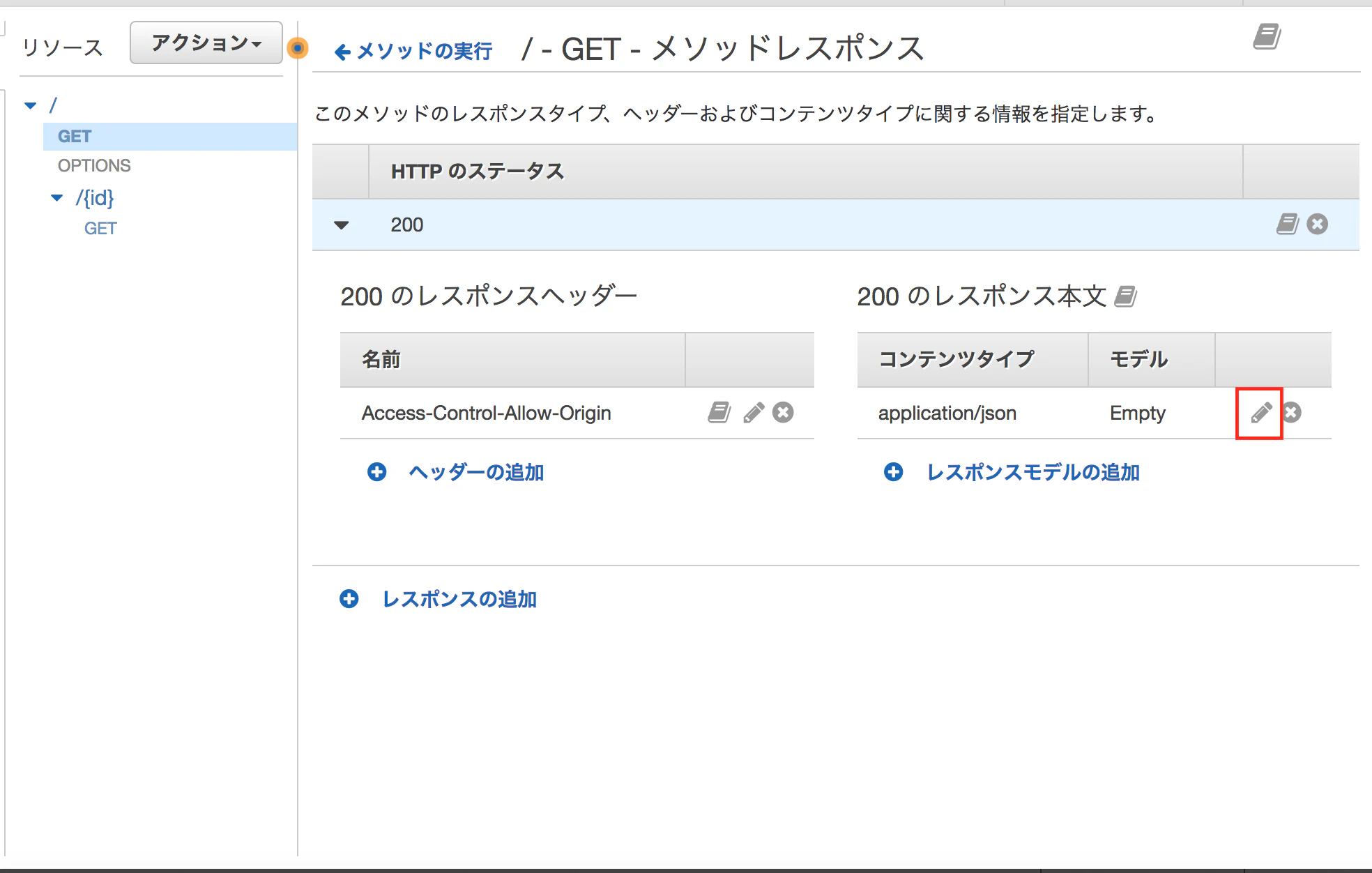Click the リソース panel heading
Screen dimensions: 1372x873
63,47
